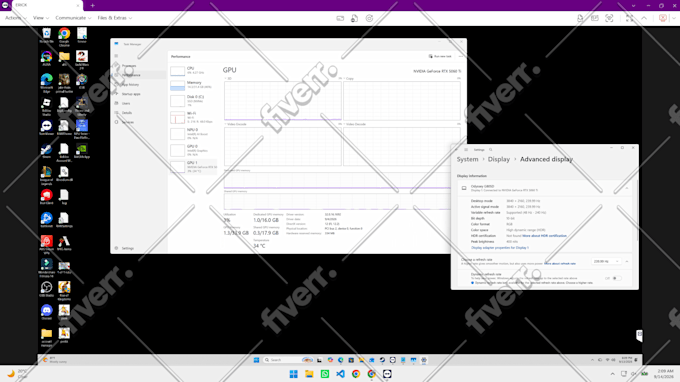Collapse the Choose a refresh rate section
This screenshot has height=382, width=680.
(627, 261)
